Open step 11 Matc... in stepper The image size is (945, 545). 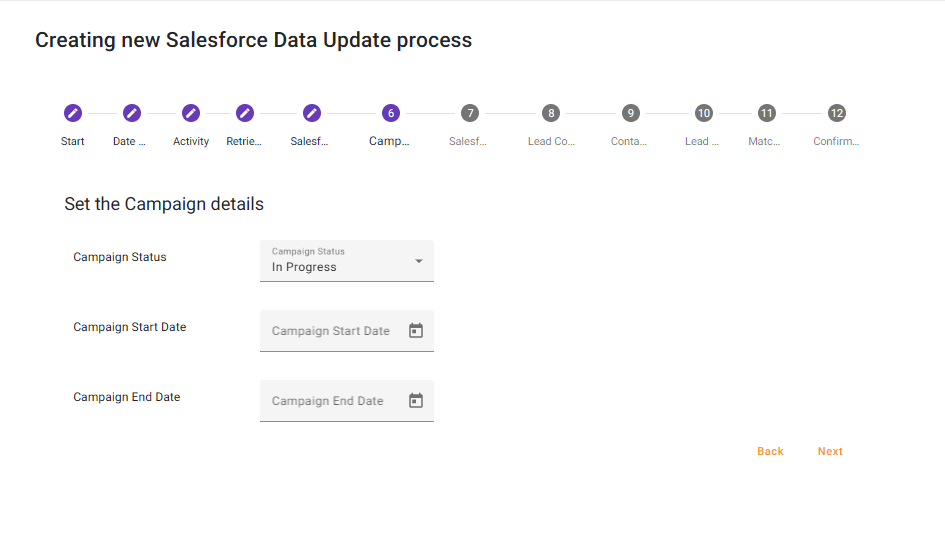(x=766, y=113)
